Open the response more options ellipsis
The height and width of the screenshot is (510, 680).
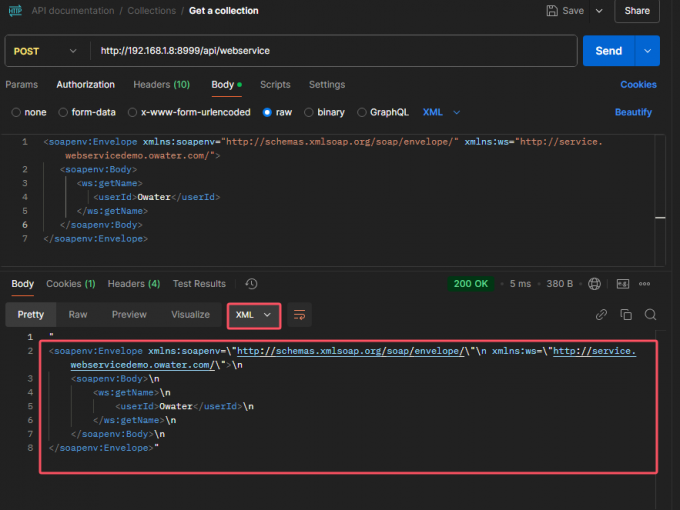(x=644, y=284)
